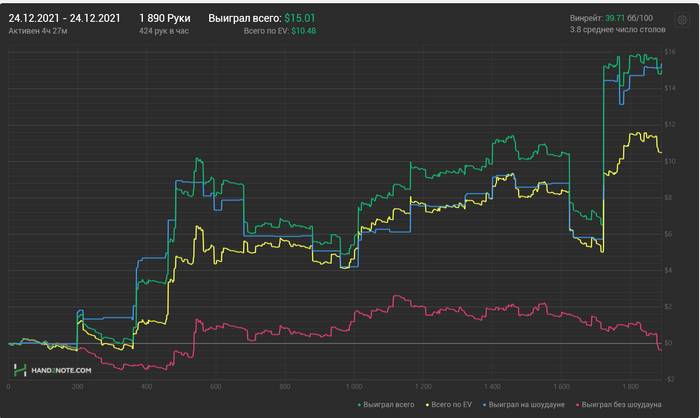Click the $10 y-axis label
Image resolution: width=700 pixels, height=418 pixels.
tap(670, 161)
